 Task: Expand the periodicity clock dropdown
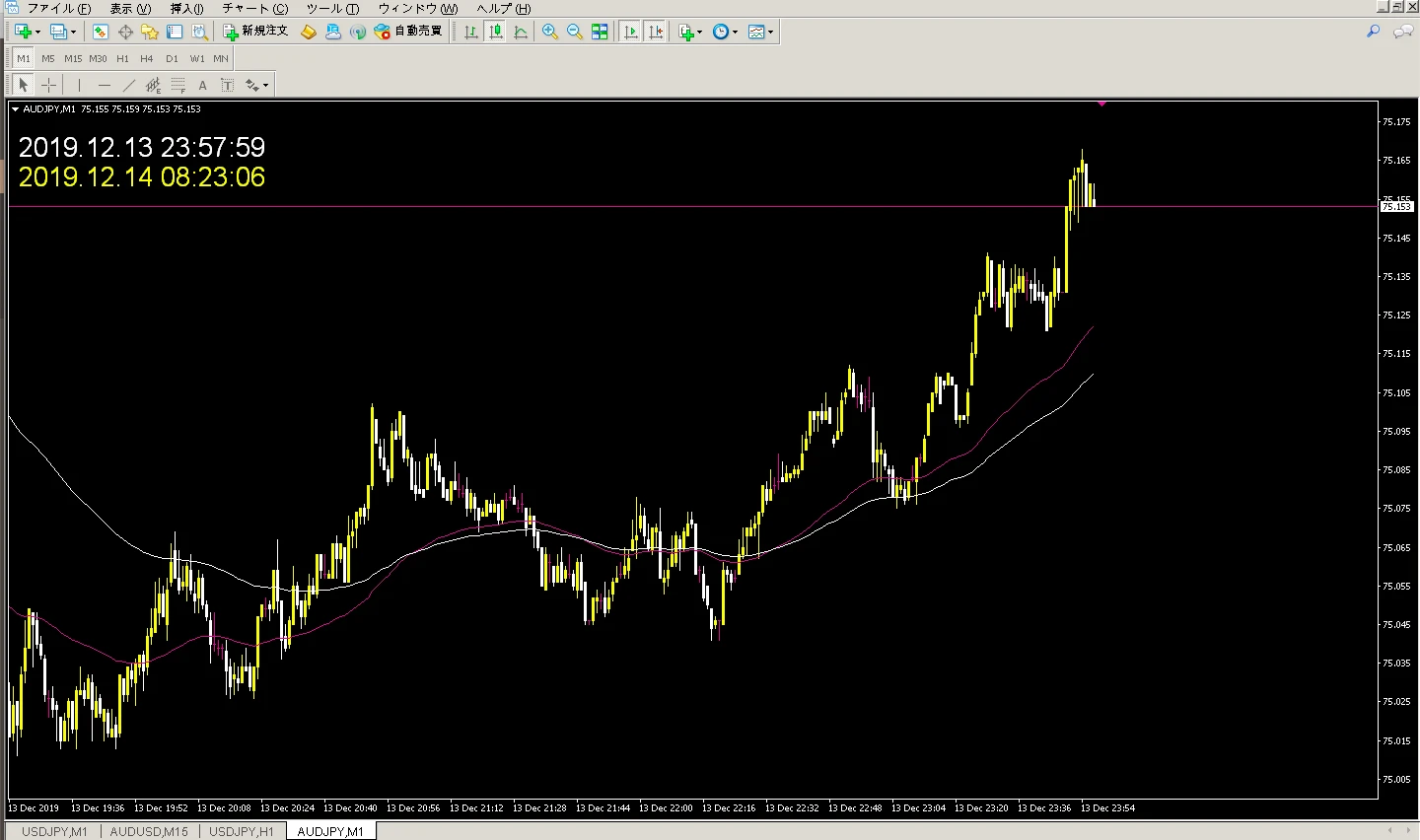725,32
